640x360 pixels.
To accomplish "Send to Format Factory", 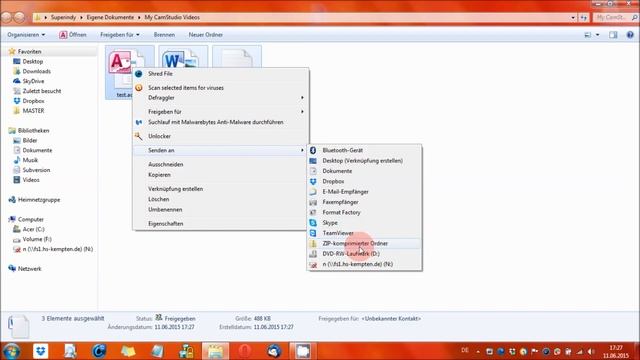I will point(341,213).
